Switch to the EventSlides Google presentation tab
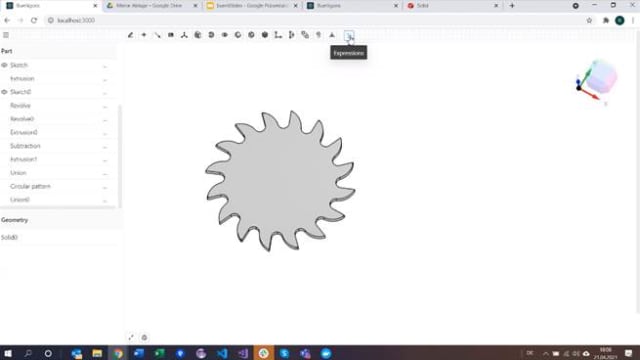 pyautogui.click(x=252, y=6)
